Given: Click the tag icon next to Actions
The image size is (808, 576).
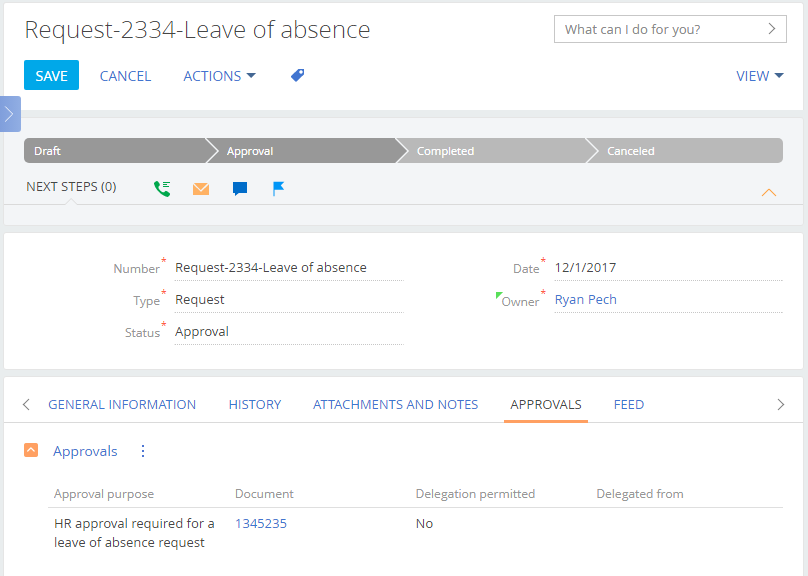Looking at the screenshot, I should pos(297,75).
